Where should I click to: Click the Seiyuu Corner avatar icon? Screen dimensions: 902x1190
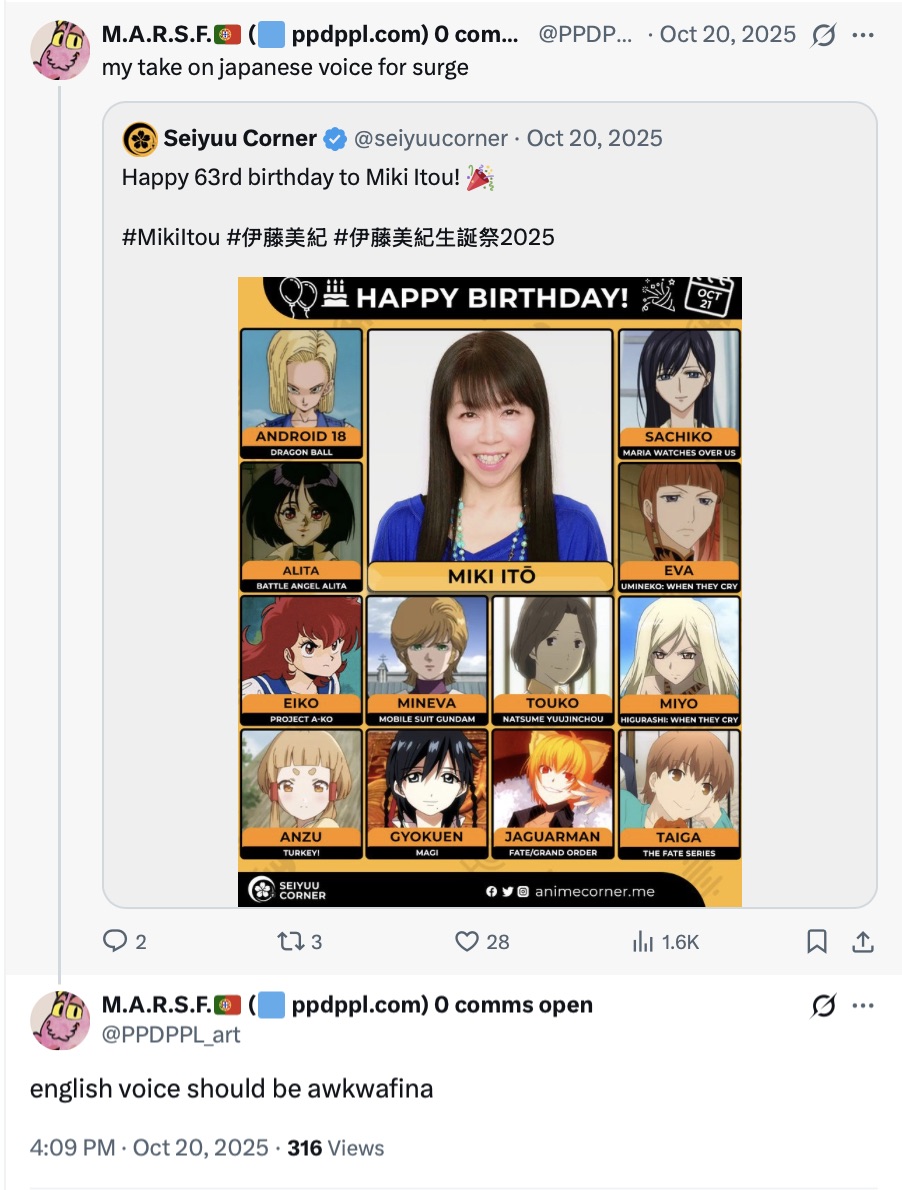(140, 139)
